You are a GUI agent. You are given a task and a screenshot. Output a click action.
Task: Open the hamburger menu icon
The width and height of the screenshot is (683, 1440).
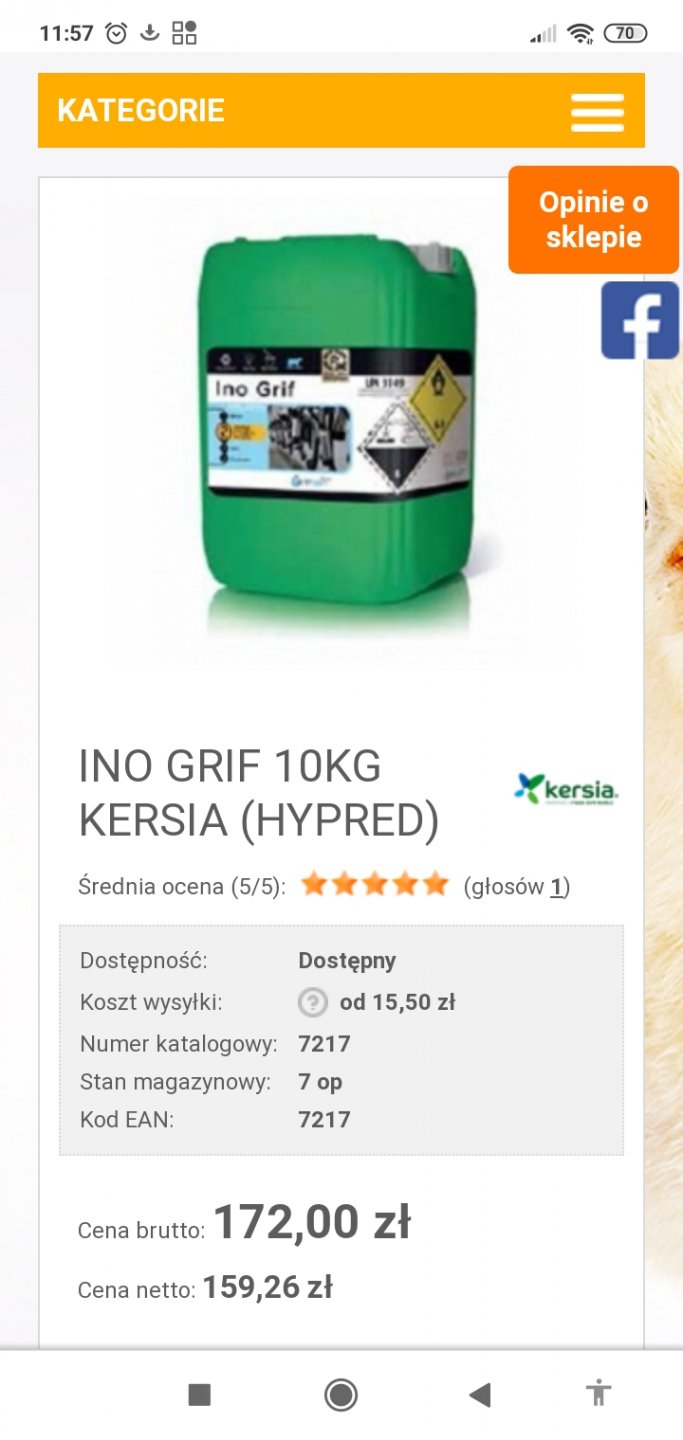[597, 112]
